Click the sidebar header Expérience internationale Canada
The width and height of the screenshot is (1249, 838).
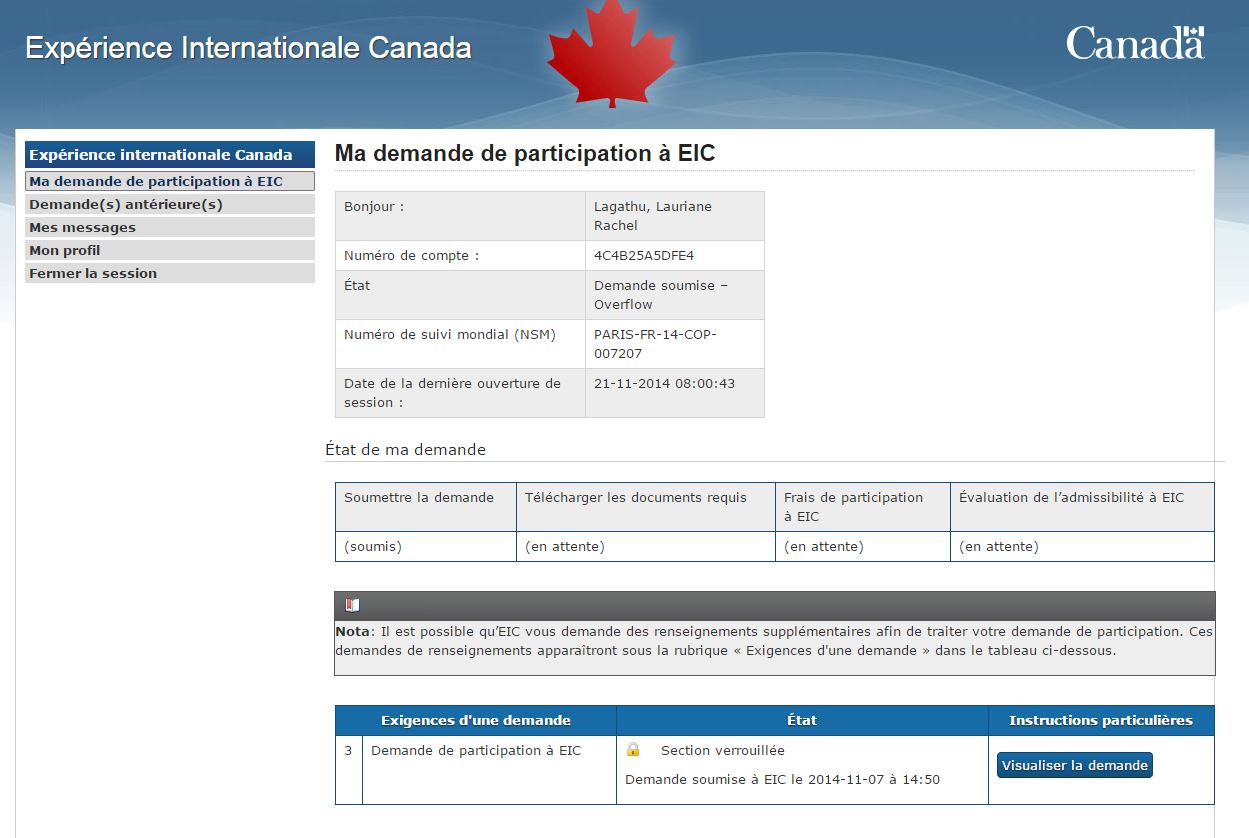pos(170,155)
